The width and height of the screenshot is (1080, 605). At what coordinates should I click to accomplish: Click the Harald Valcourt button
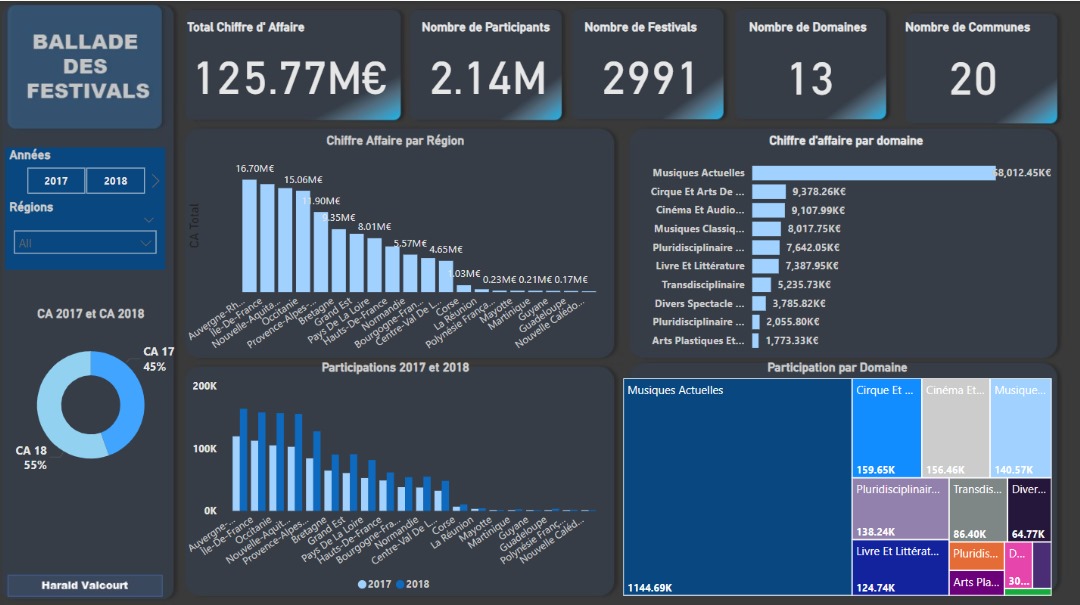(x=85, y=585)
